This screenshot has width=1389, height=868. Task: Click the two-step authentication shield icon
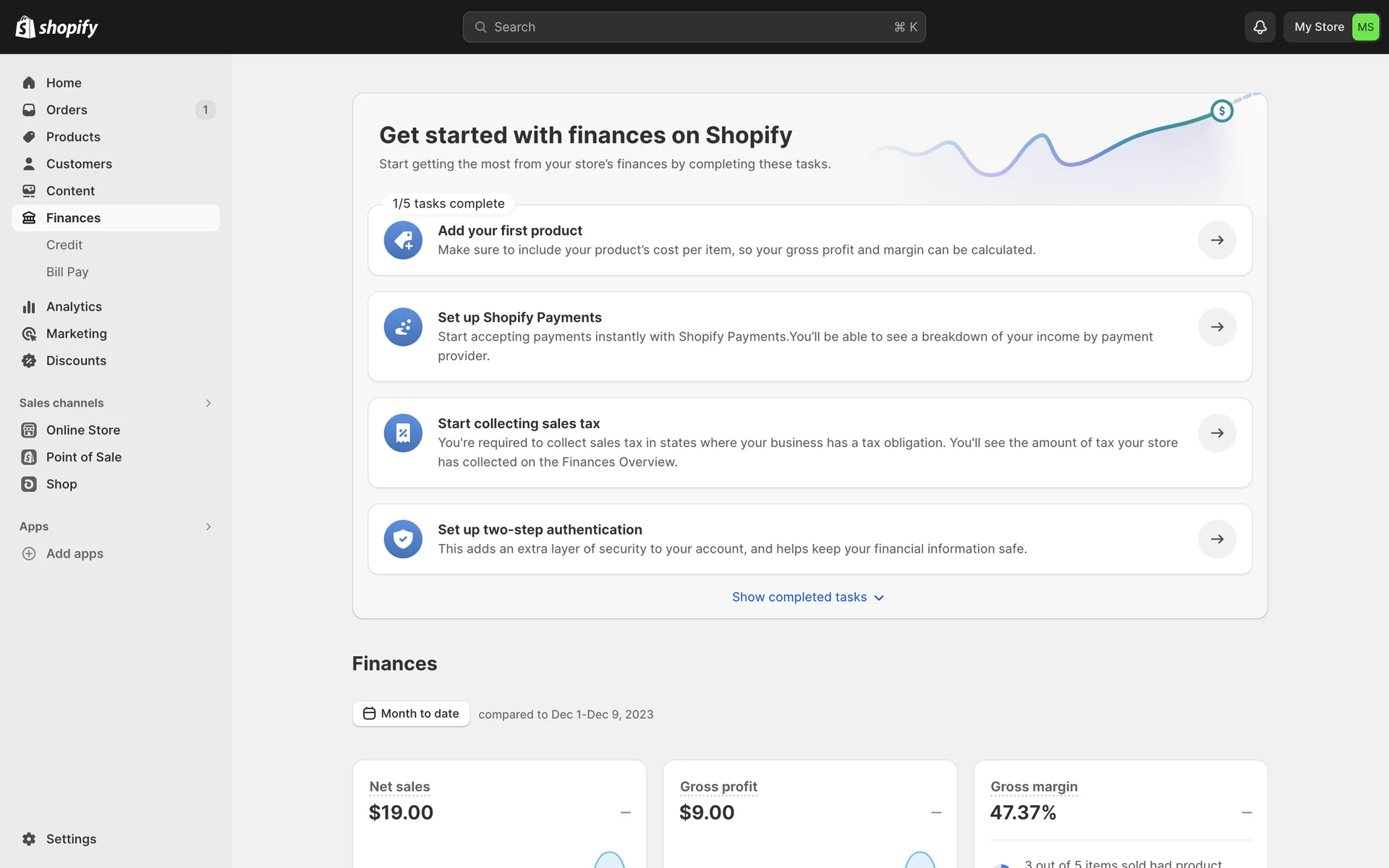[x=403, y=539]
